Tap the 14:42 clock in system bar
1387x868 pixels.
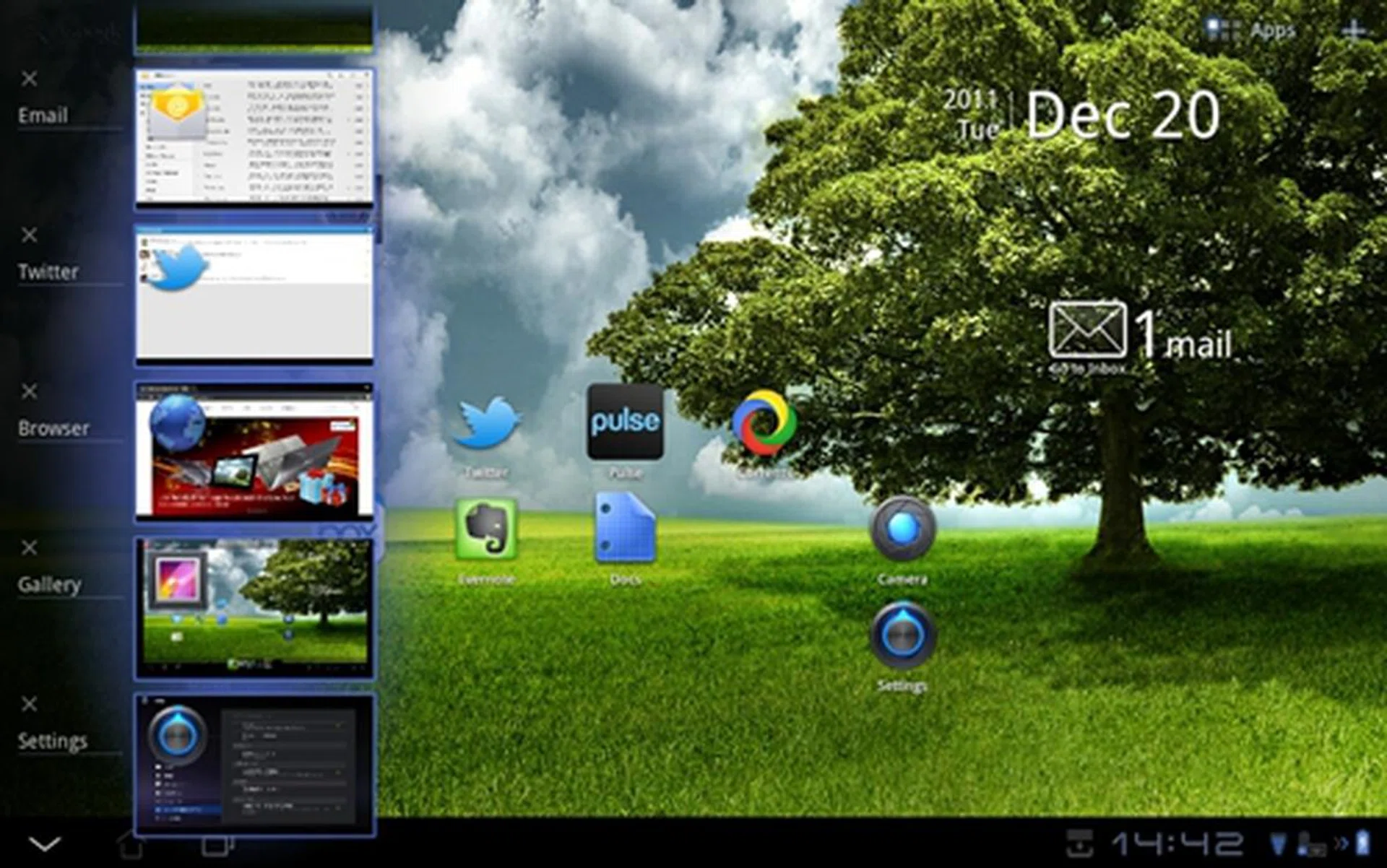1178,843
